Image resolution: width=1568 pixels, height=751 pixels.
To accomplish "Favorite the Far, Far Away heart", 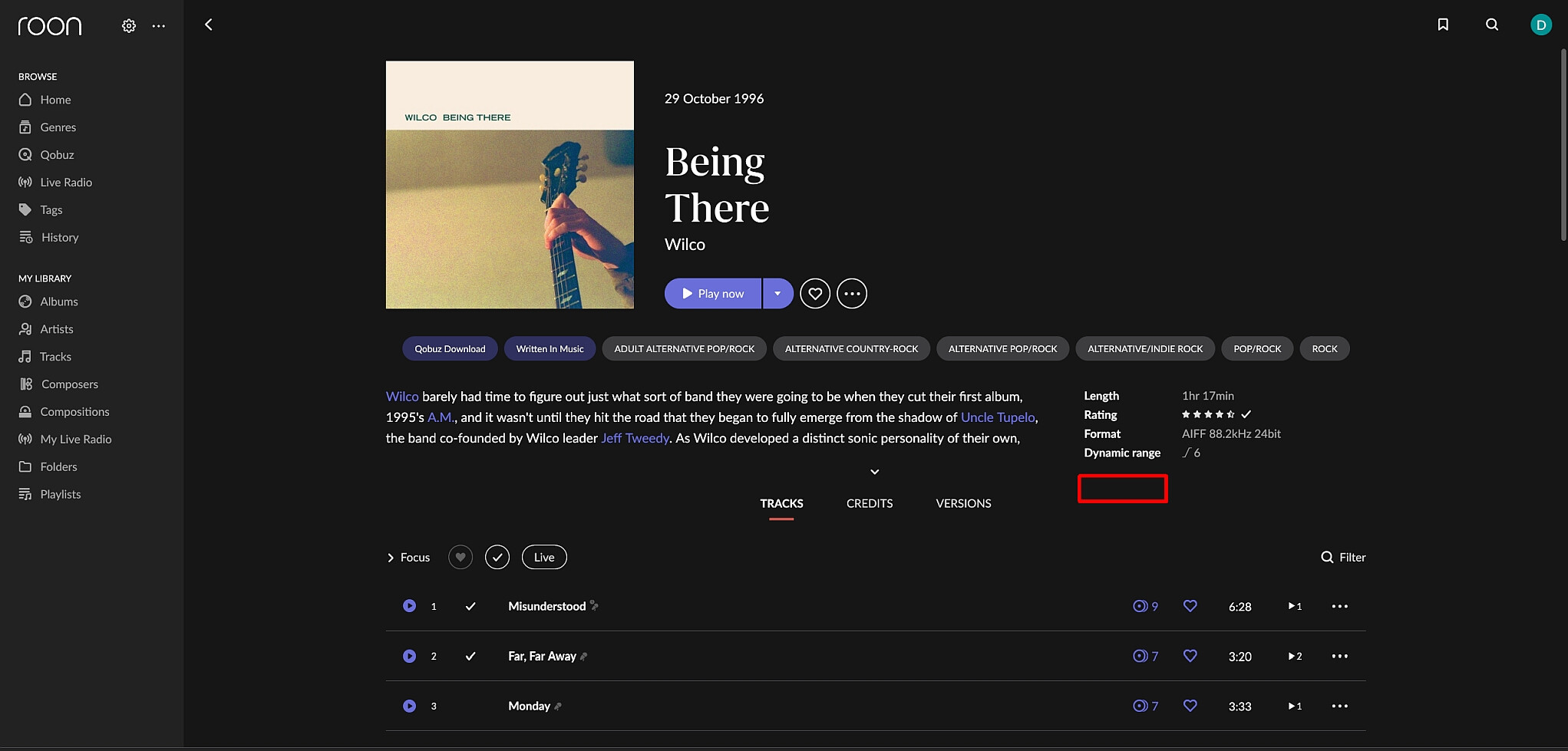I will [1190, 657].
